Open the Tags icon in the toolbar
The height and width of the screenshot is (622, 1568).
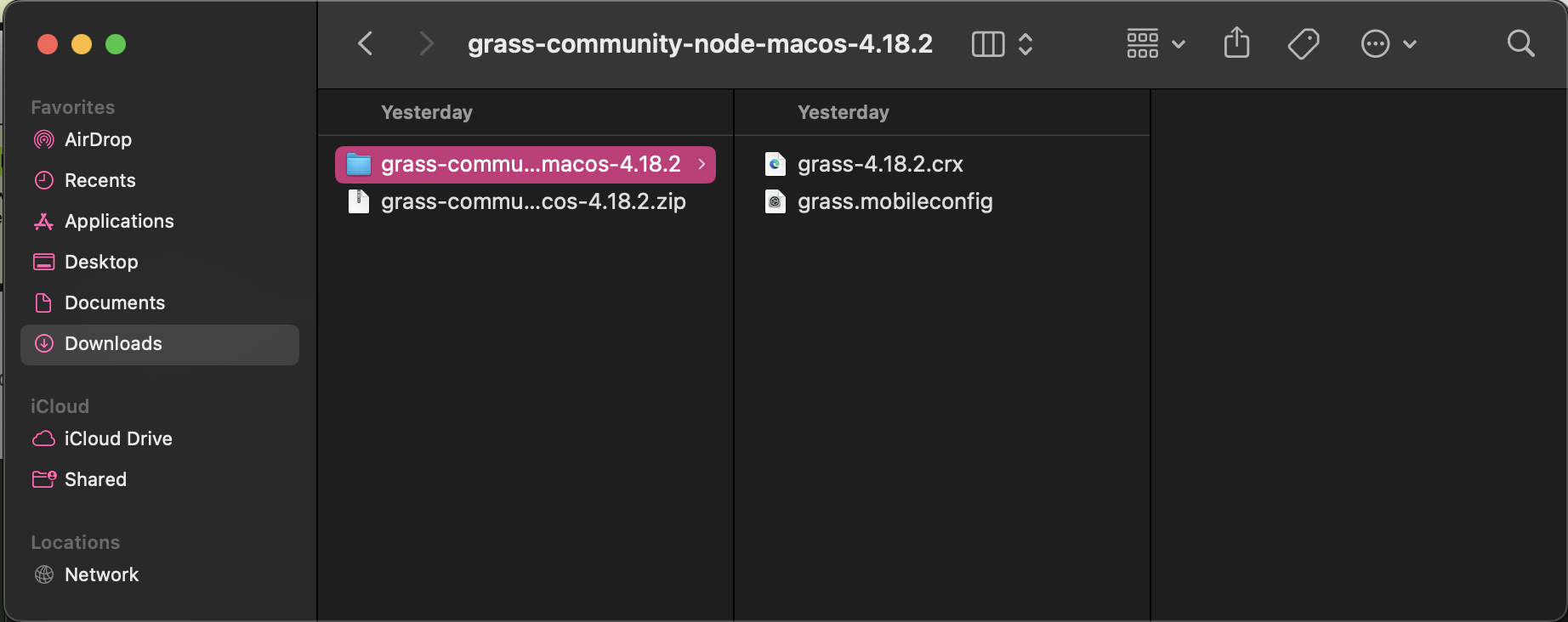pyautogui.click(x=1304, y=43)
